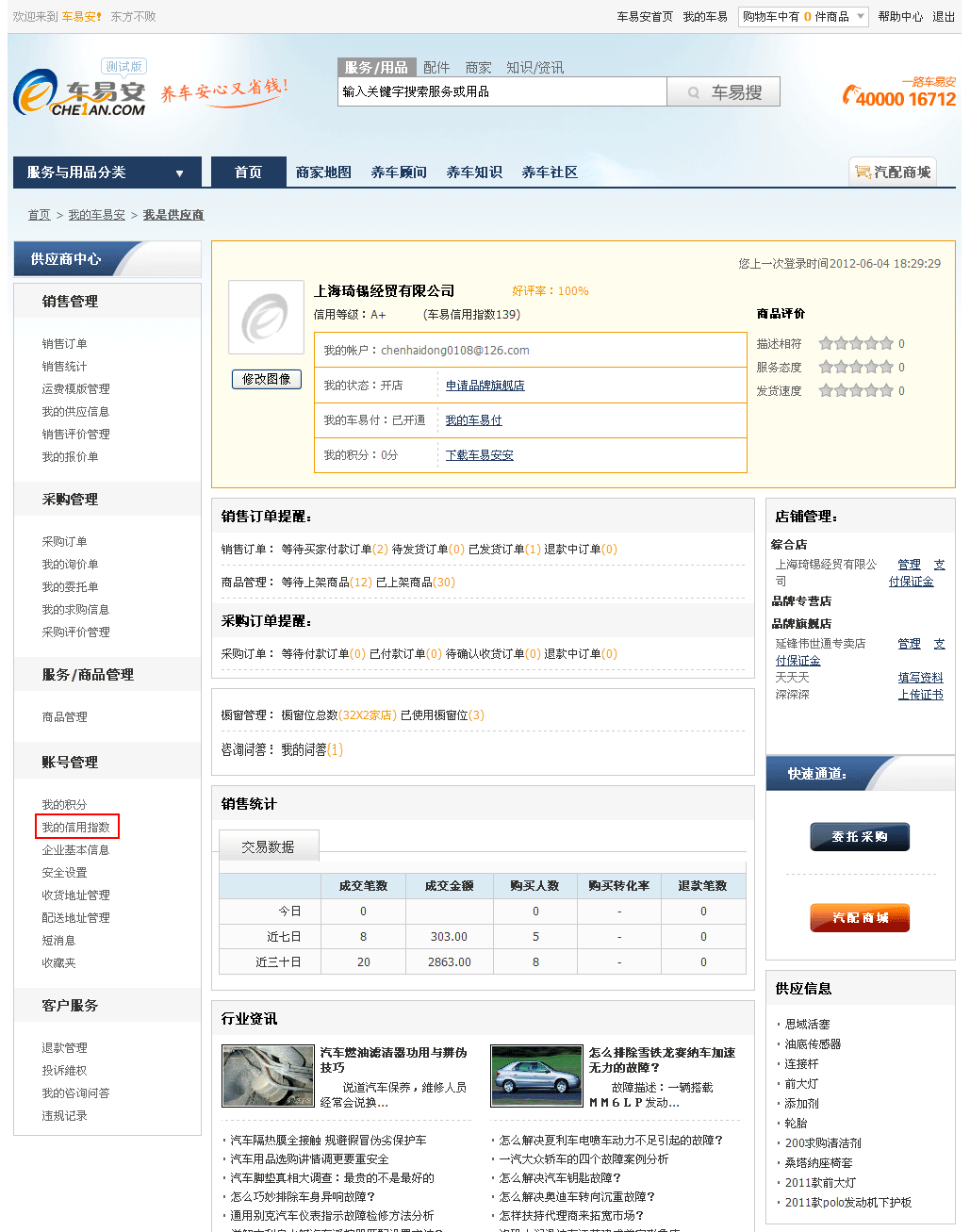Open 养车顾问 navigation item
The height and width of the screenshot is (1232, 970).
[x=399, y=172]
